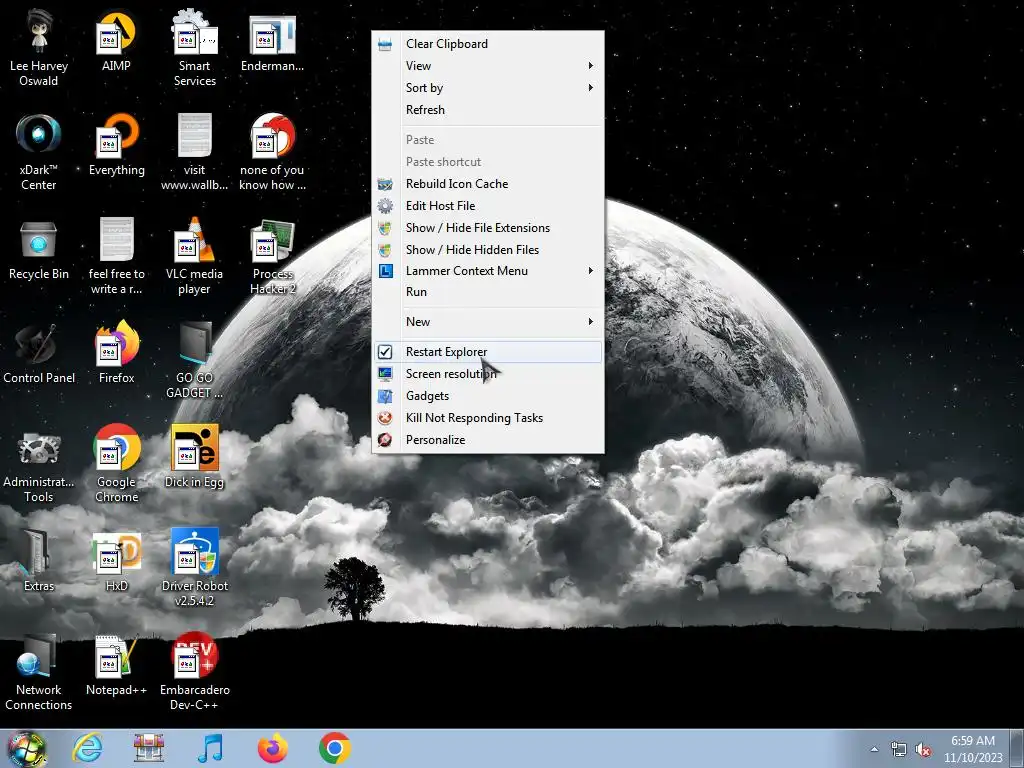
Task: Expand the View submenu
Action: [x=488, y=66]
